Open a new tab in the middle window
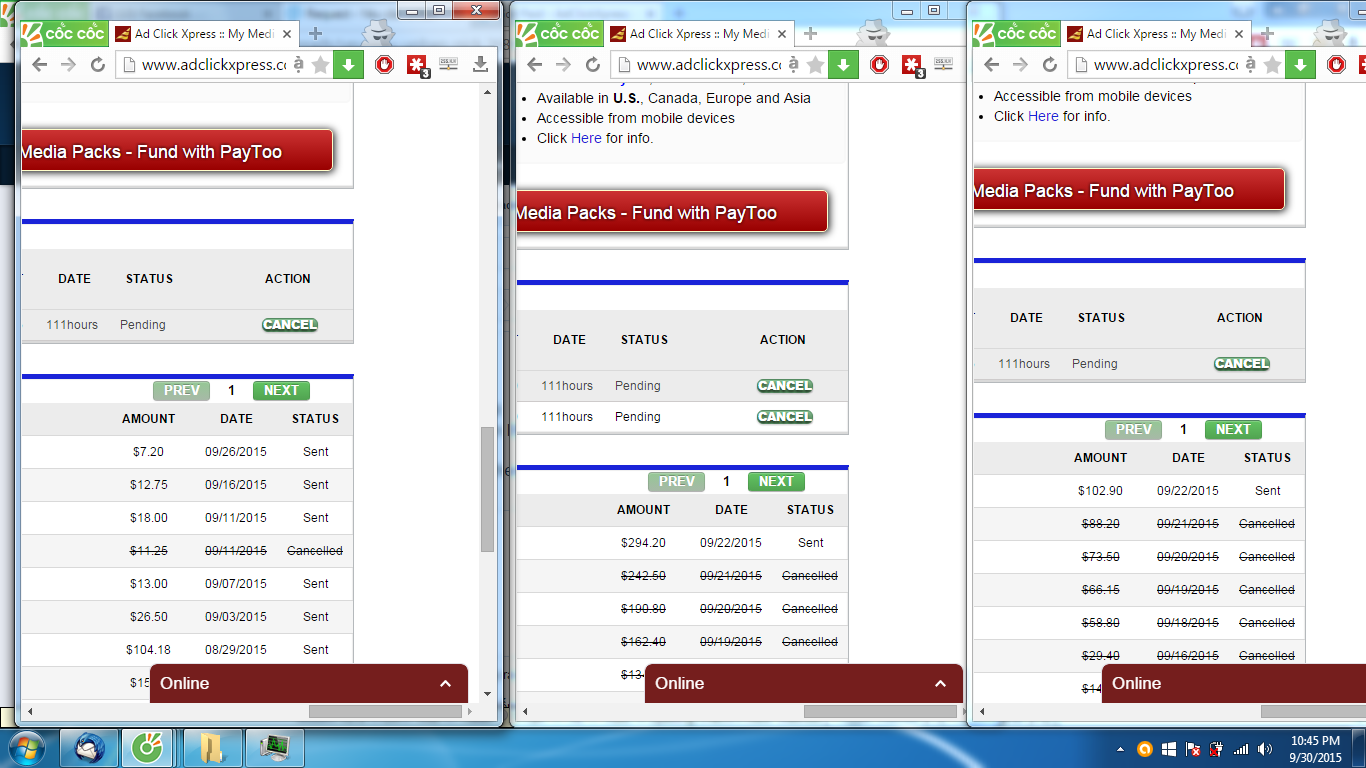This screenshot has height=768, width=1366. point(810,33)
